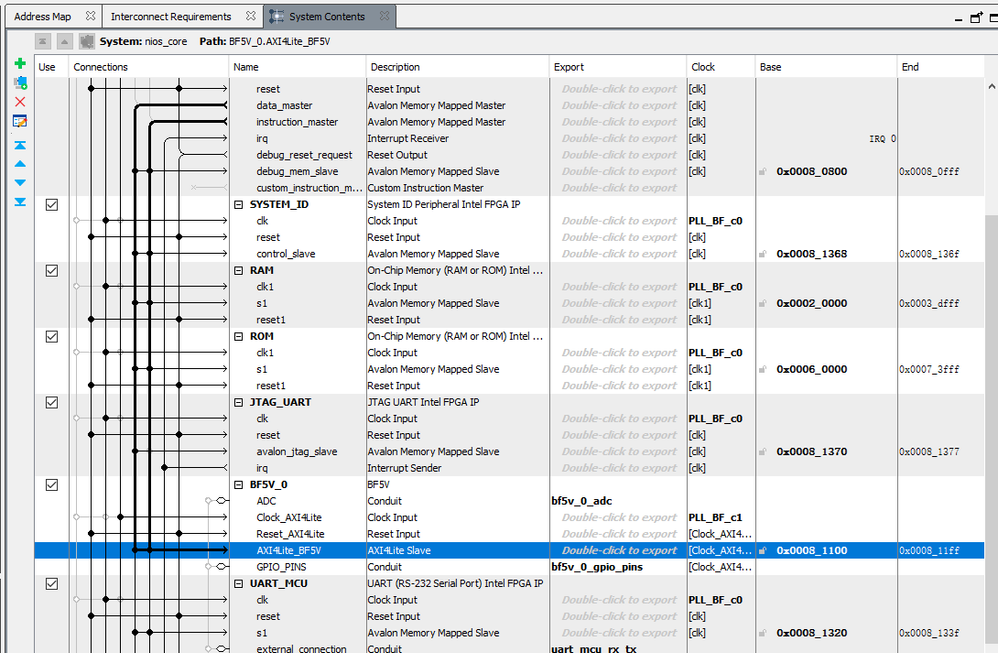Click the scrollbar up arrow
Screen dimensions: 998x653
pos(991,86)
